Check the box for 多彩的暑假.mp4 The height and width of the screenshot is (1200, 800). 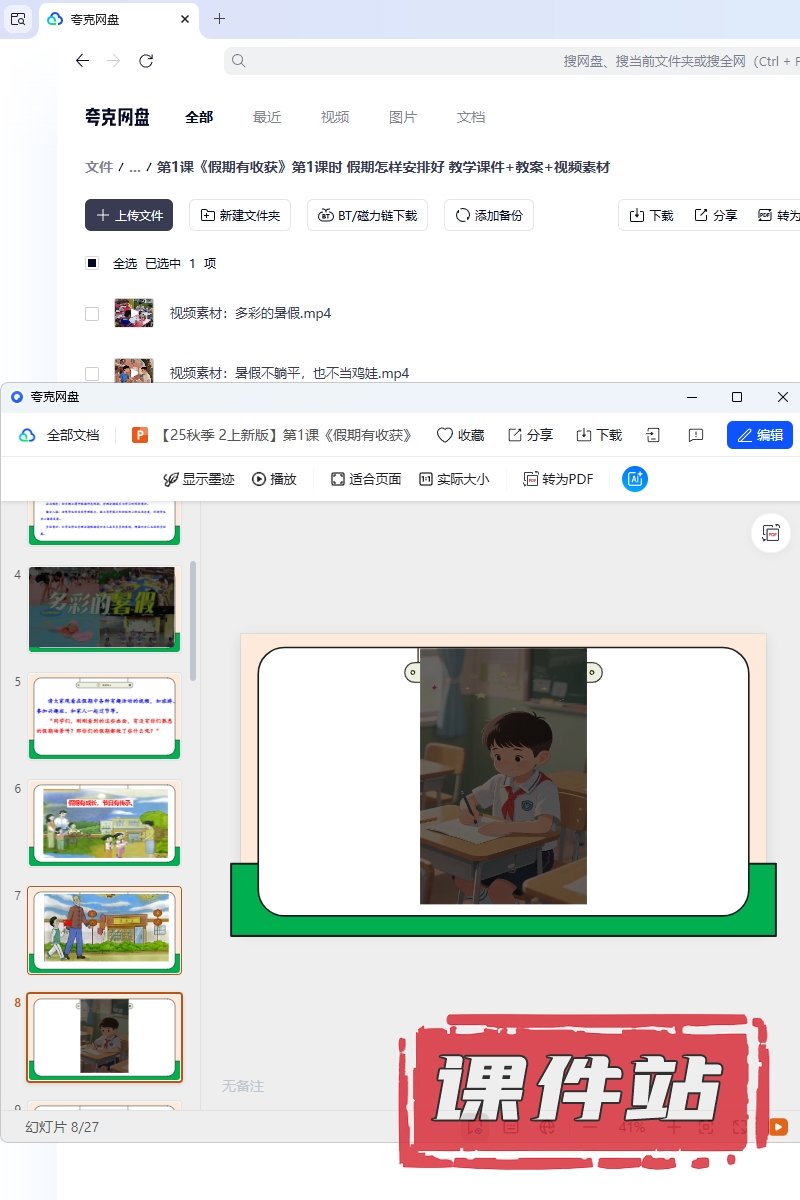[x=92, y=313]
